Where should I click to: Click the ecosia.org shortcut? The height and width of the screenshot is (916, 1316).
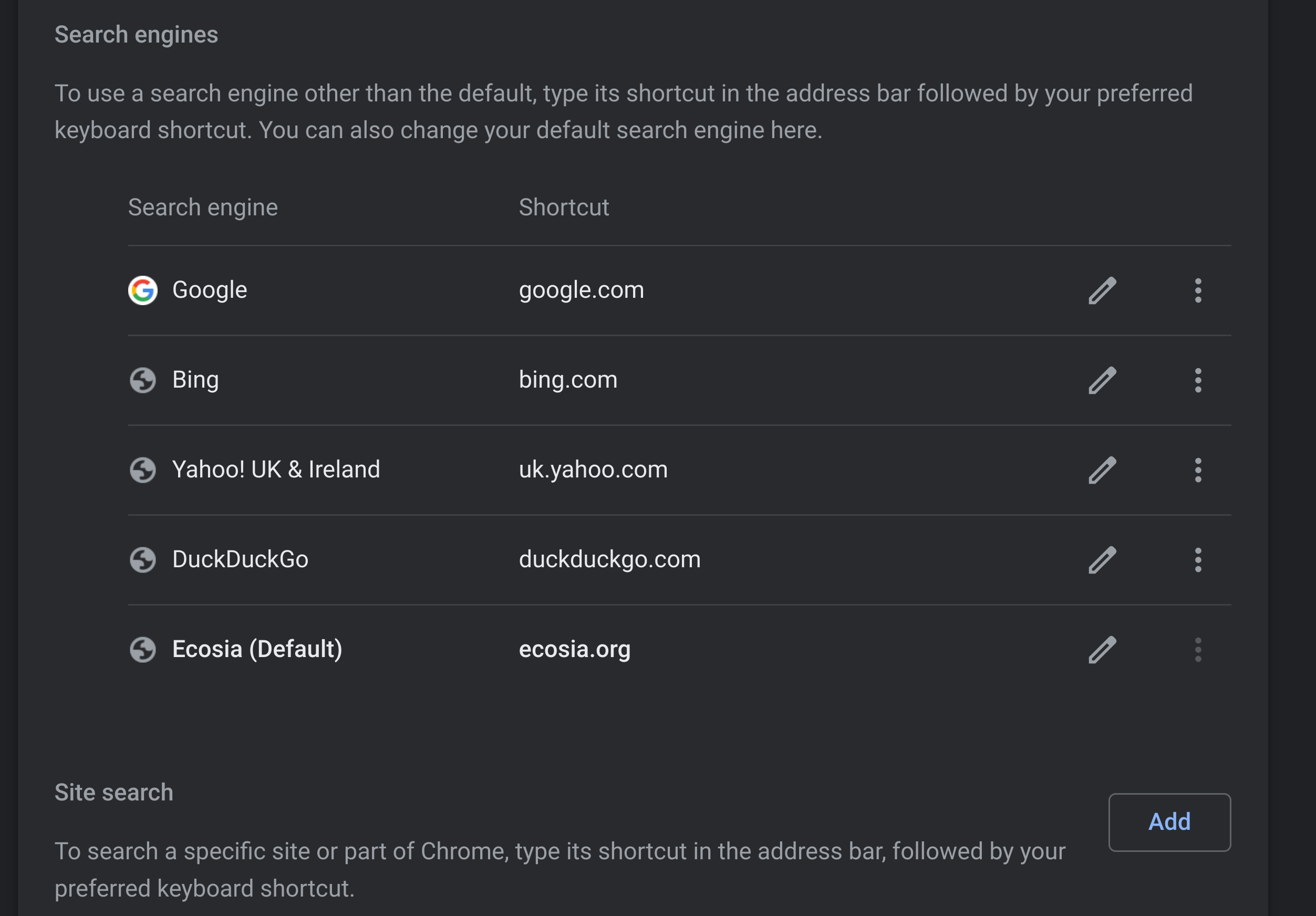(574, 650)
